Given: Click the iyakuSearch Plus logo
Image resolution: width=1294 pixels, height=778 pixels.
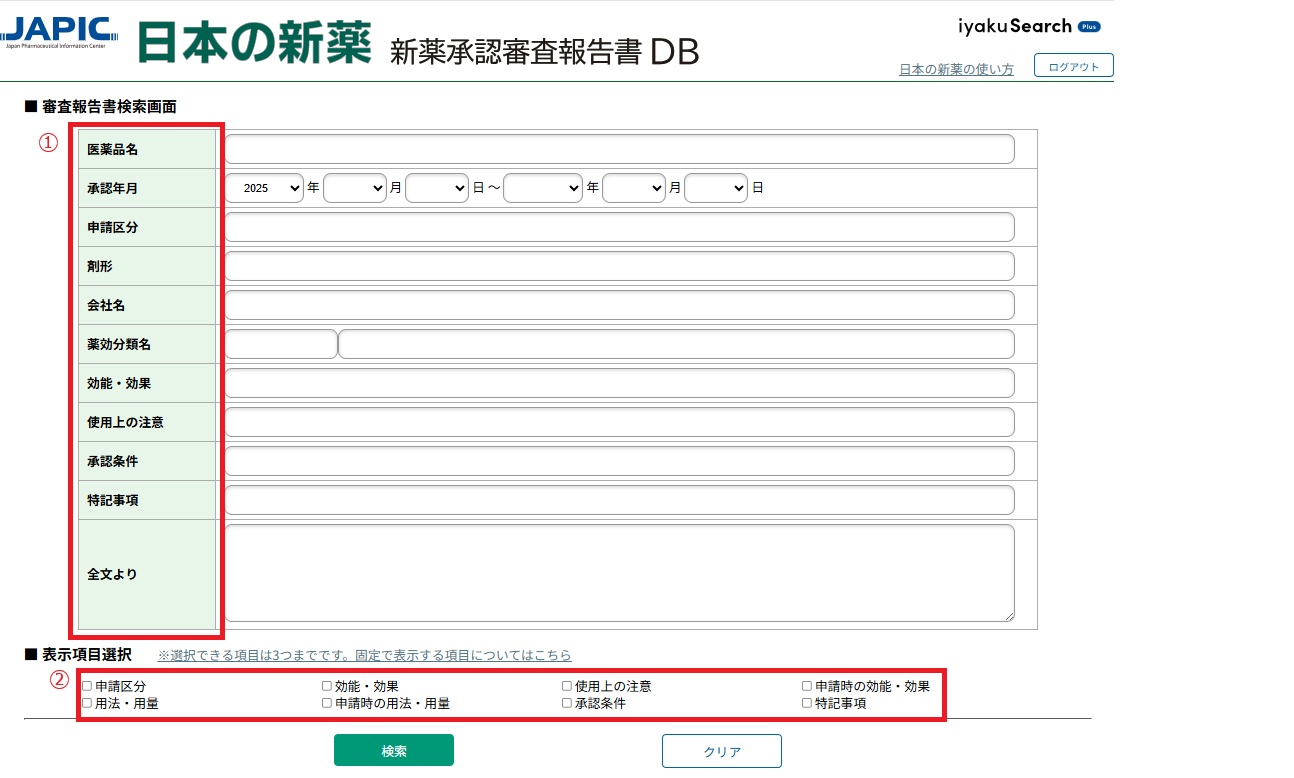Looking at the screenshot, I should (x=1029, y=26).
